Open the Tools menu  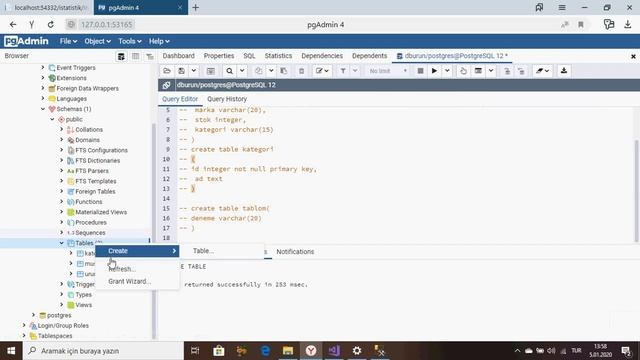130,41
